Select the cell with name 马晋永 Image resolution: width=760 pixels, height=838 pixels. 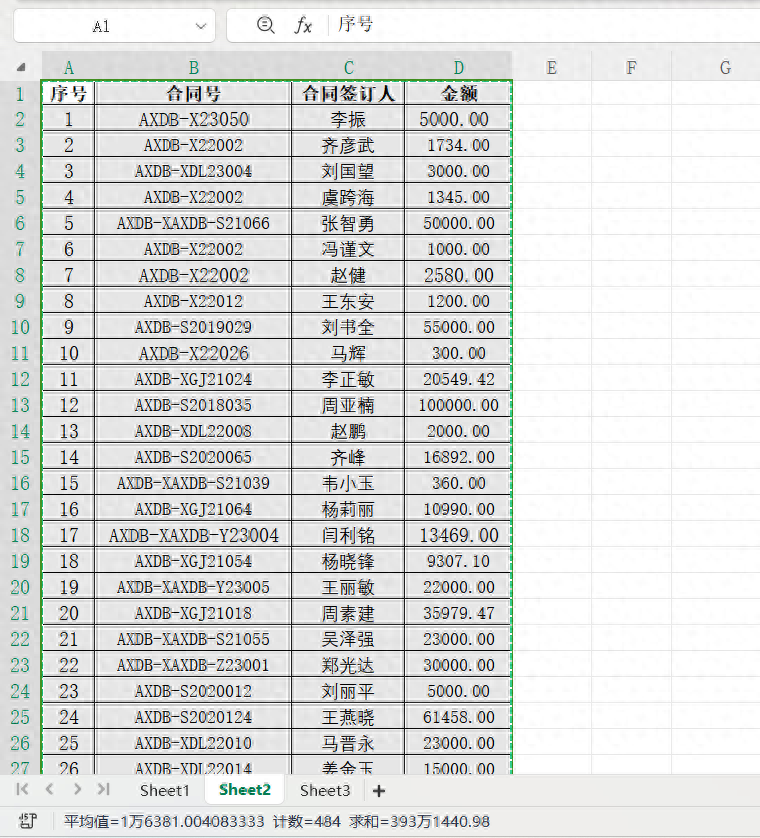[348, 743]
